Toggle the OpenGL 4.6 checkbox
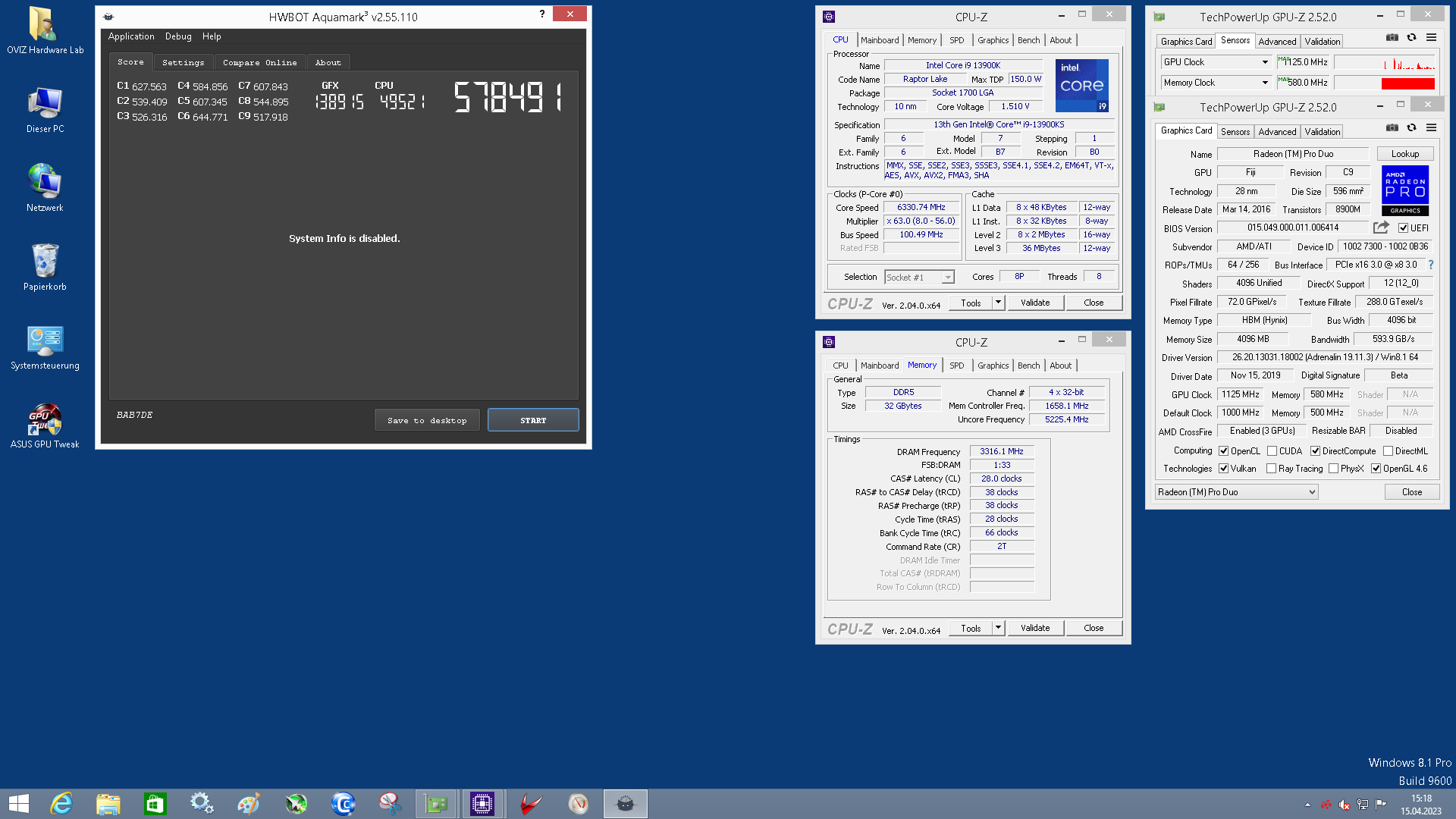1456x819 pixels. pyautogui.click(x=1376, y=469)
